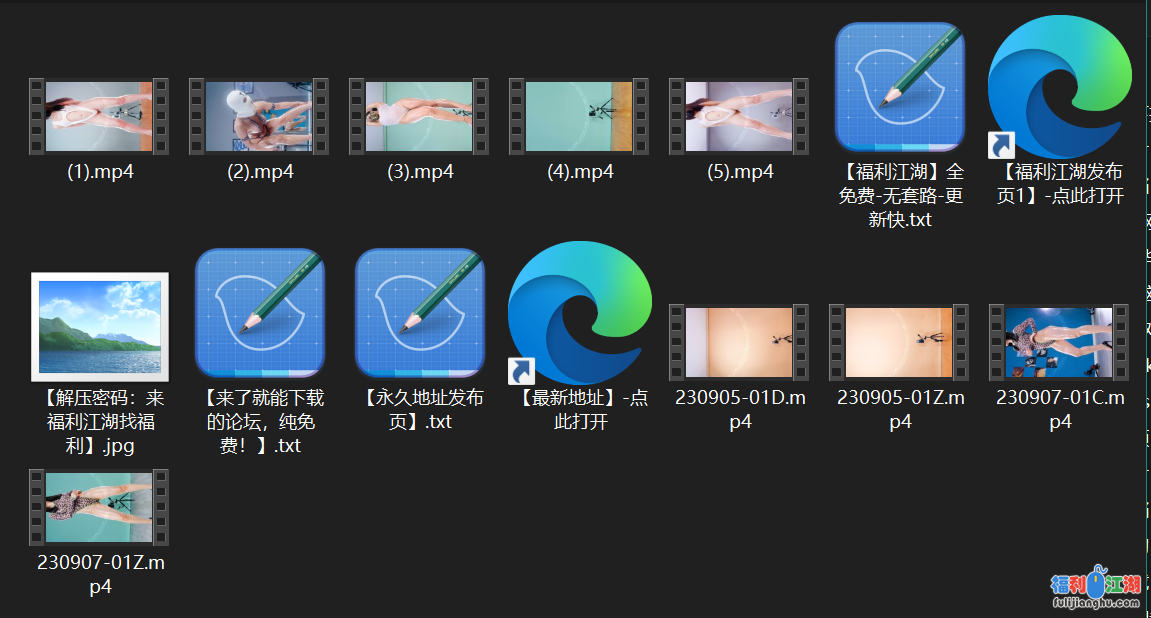Click the 福利江湖 watermark logo

point(1095,589)
